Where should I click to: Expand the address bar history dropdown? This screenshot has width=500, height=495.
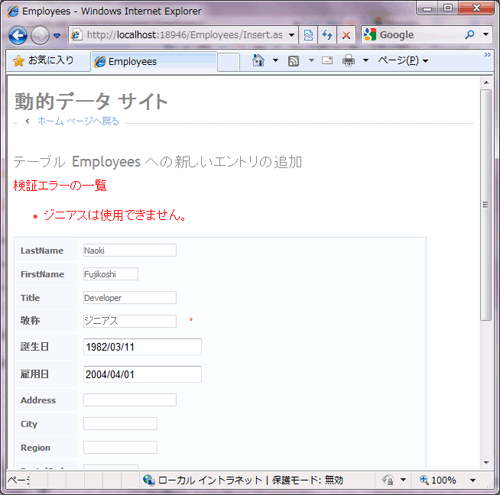coord(292,35)
